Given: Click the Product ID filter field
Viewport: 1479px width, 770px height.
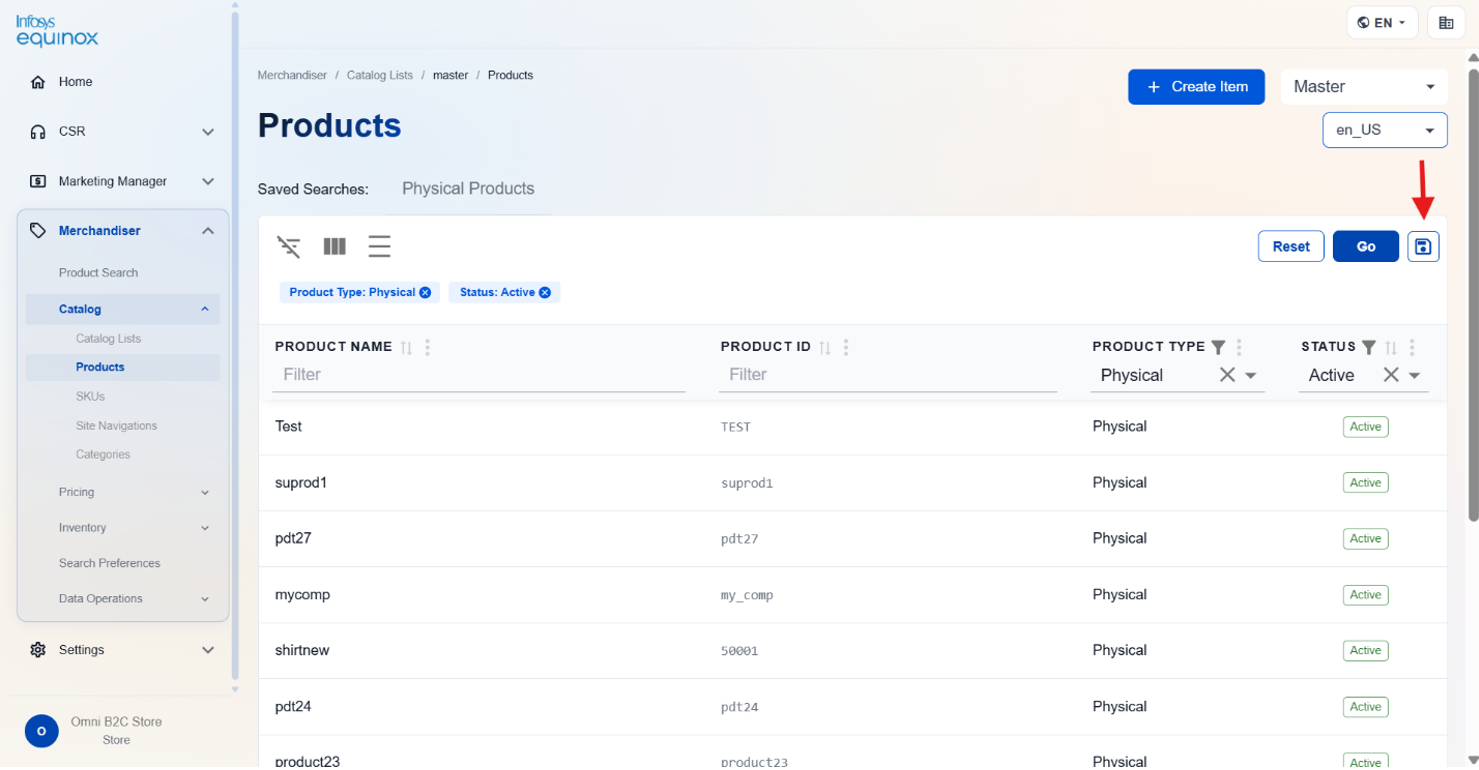Looking at the screenshot, I should [888, 375].
